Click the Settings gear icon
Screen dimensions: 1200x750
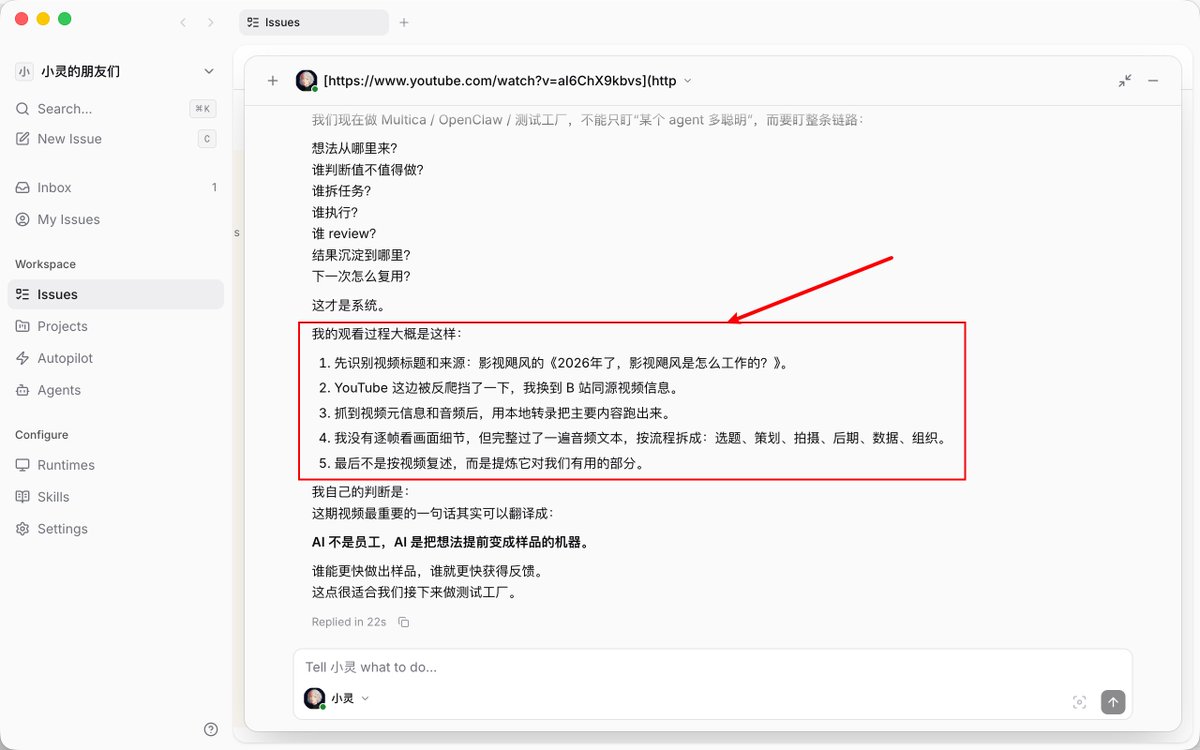point(22,529)
